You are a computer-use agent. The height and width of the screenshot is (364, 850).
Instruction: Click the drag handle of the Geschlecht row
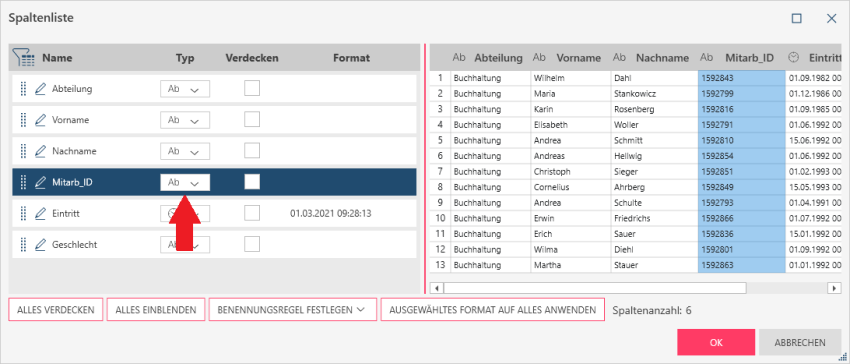[x=23, y=245]
